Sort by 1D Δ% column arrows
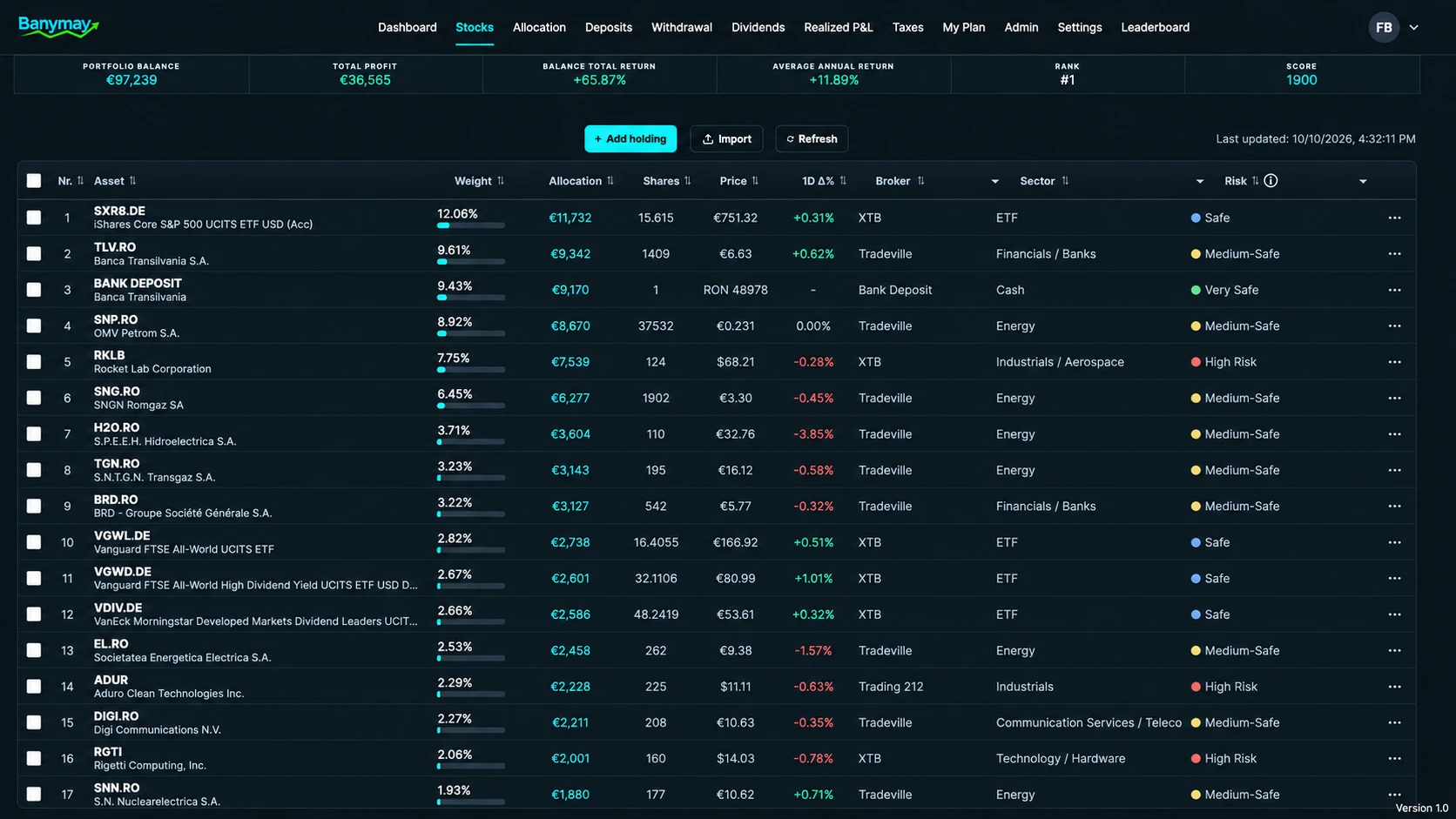 point(843,181)
